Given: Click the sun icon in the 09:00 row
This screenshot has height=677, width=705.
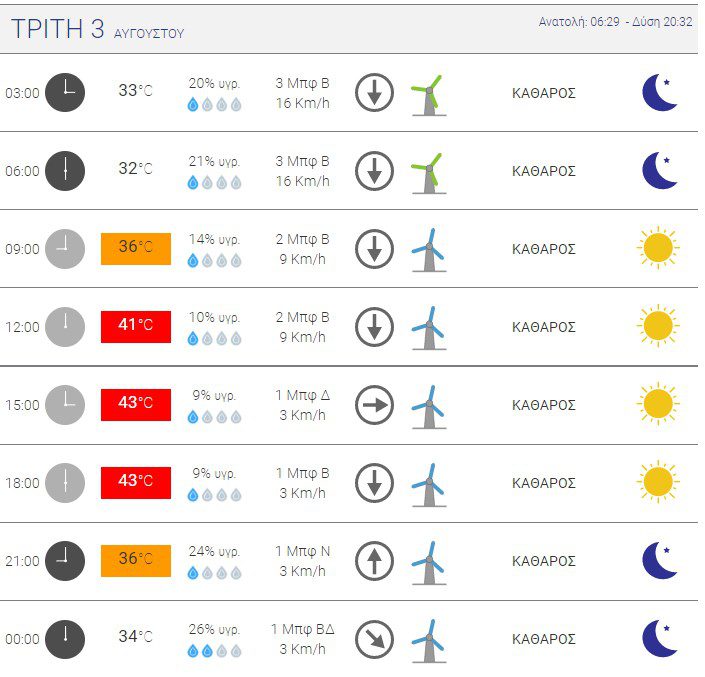Looking at the screenshot, I should 658,248.
